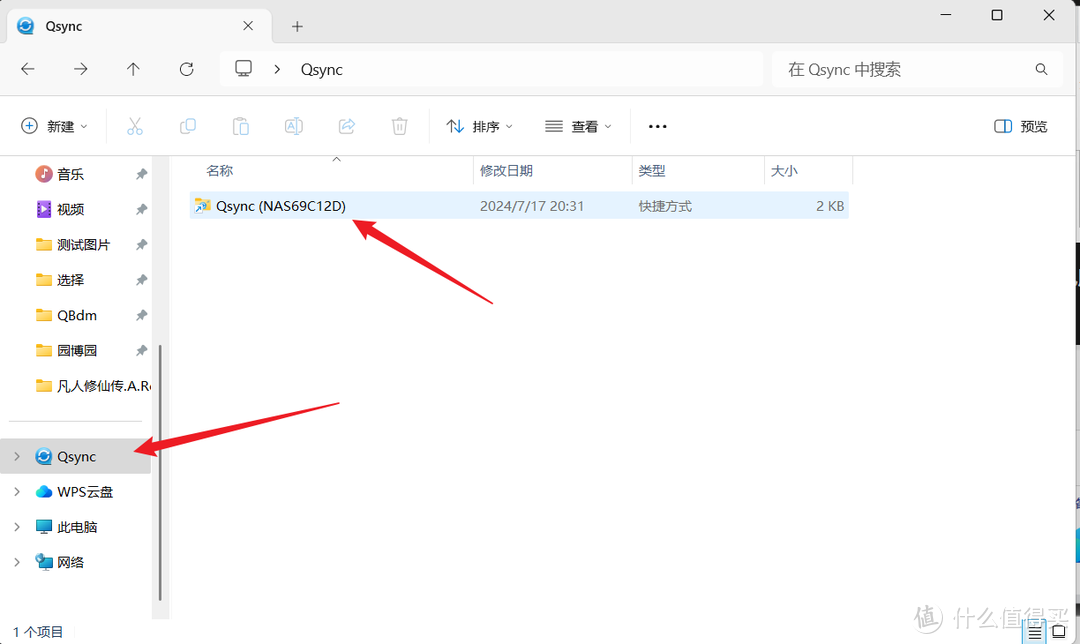The width and height of the screenshot is (1080, 644).
Task: Unpin 园博园 with its pin icon
Action: pos(141,351)
